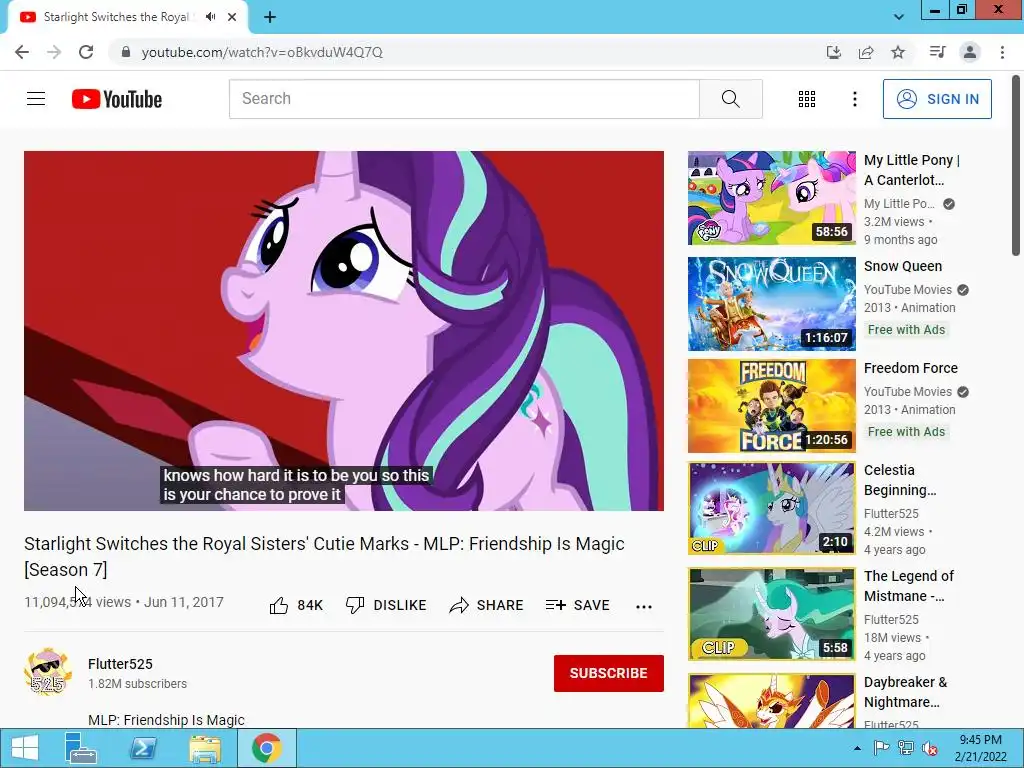The height and width of the screenshot is (768, 1024).
Task: Open more actions ellipsis under video
Action: tap(644, 607)
